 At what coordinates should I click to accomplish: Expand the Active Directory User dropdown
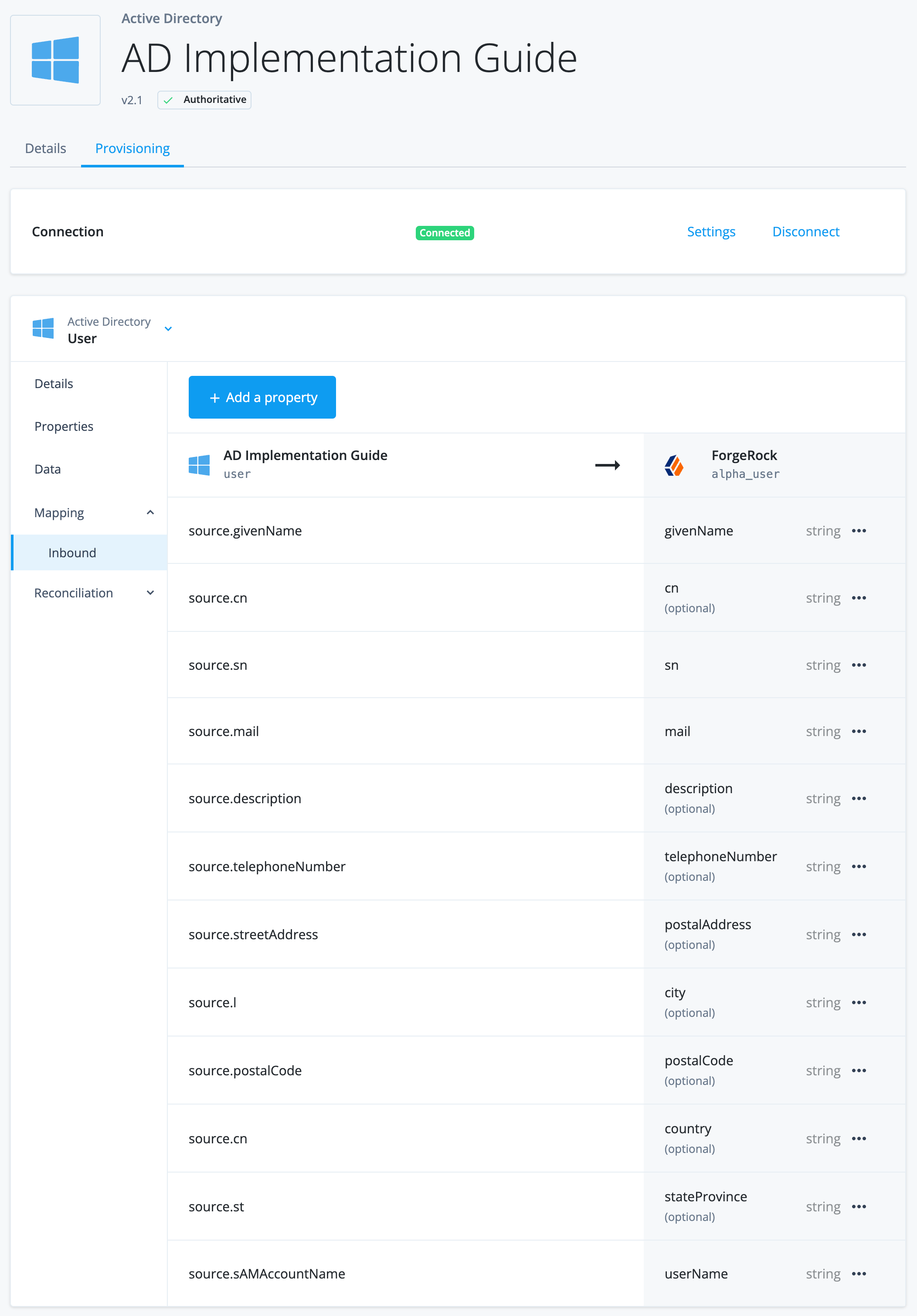168,328
